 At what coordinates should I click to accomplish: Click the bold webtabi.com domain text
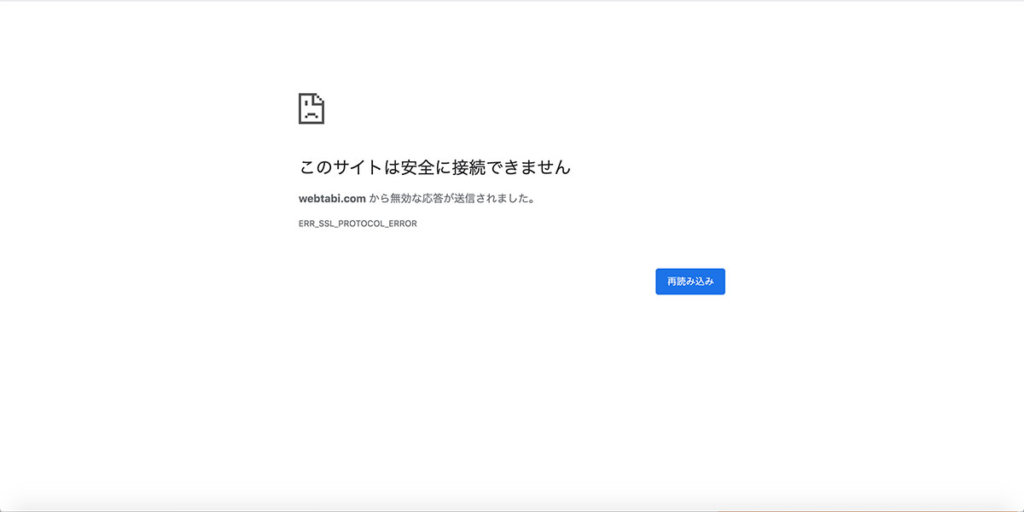tap(332, 198)
